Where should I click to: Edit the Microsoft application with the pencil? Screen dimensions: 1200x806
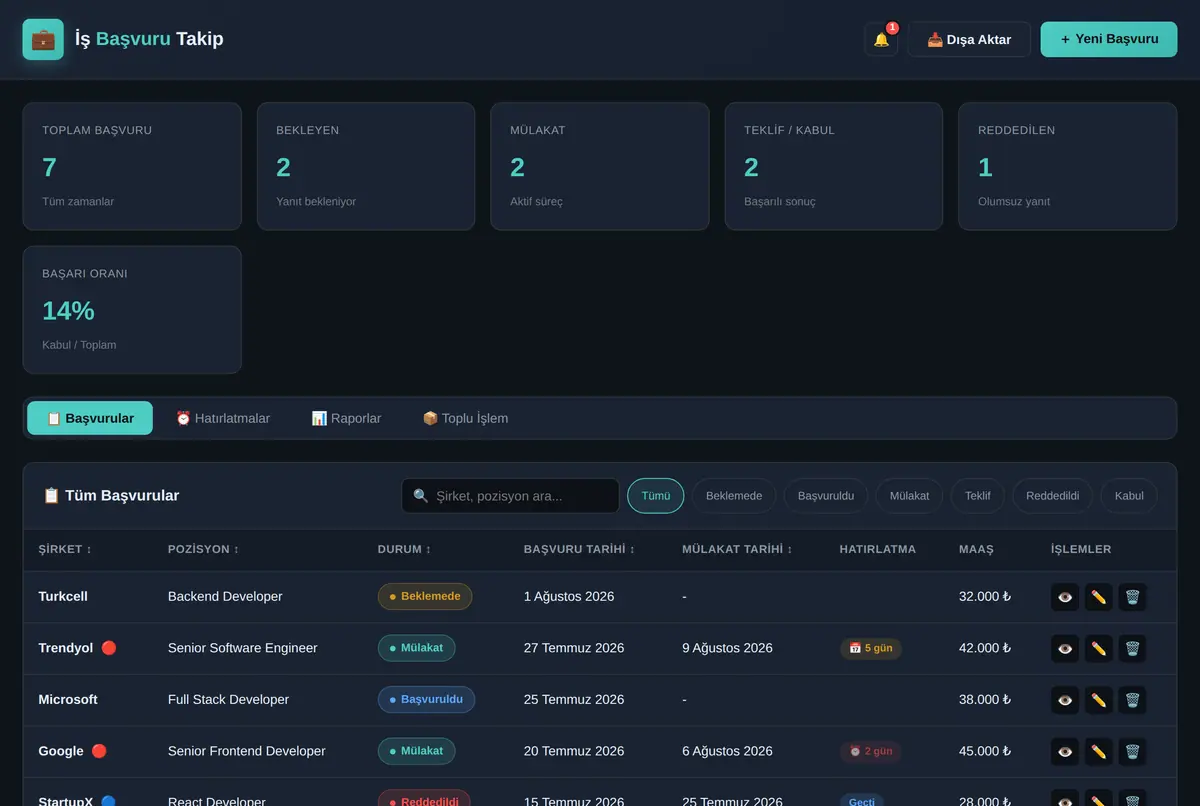point(1099,700)
